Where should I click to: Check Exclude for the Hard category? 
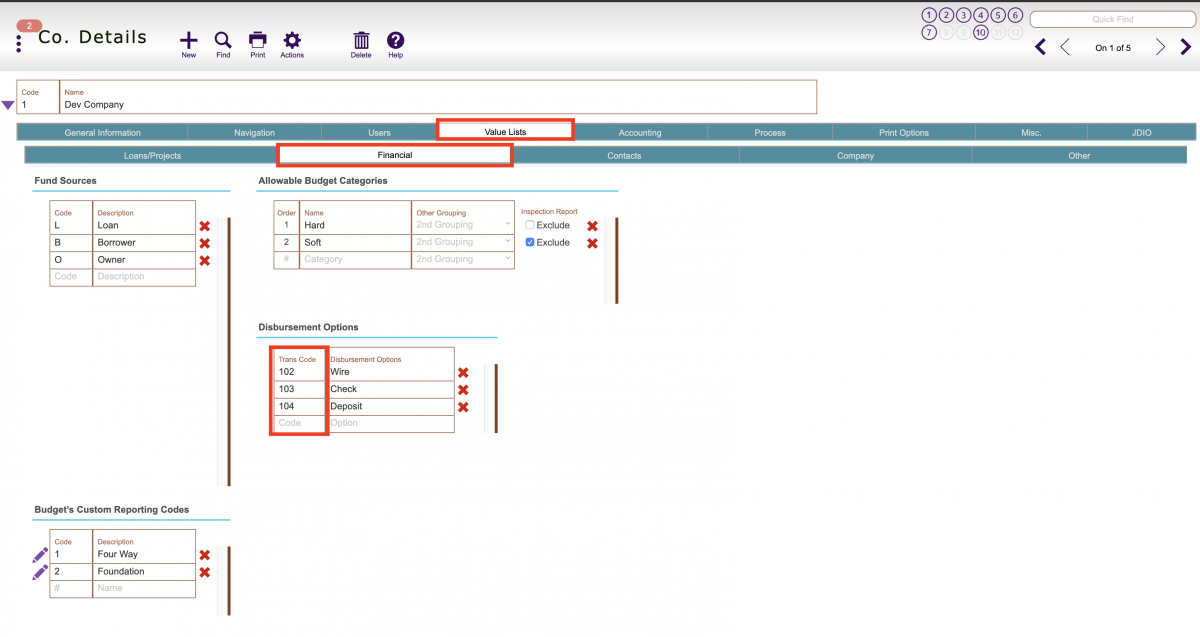point(529,224)
